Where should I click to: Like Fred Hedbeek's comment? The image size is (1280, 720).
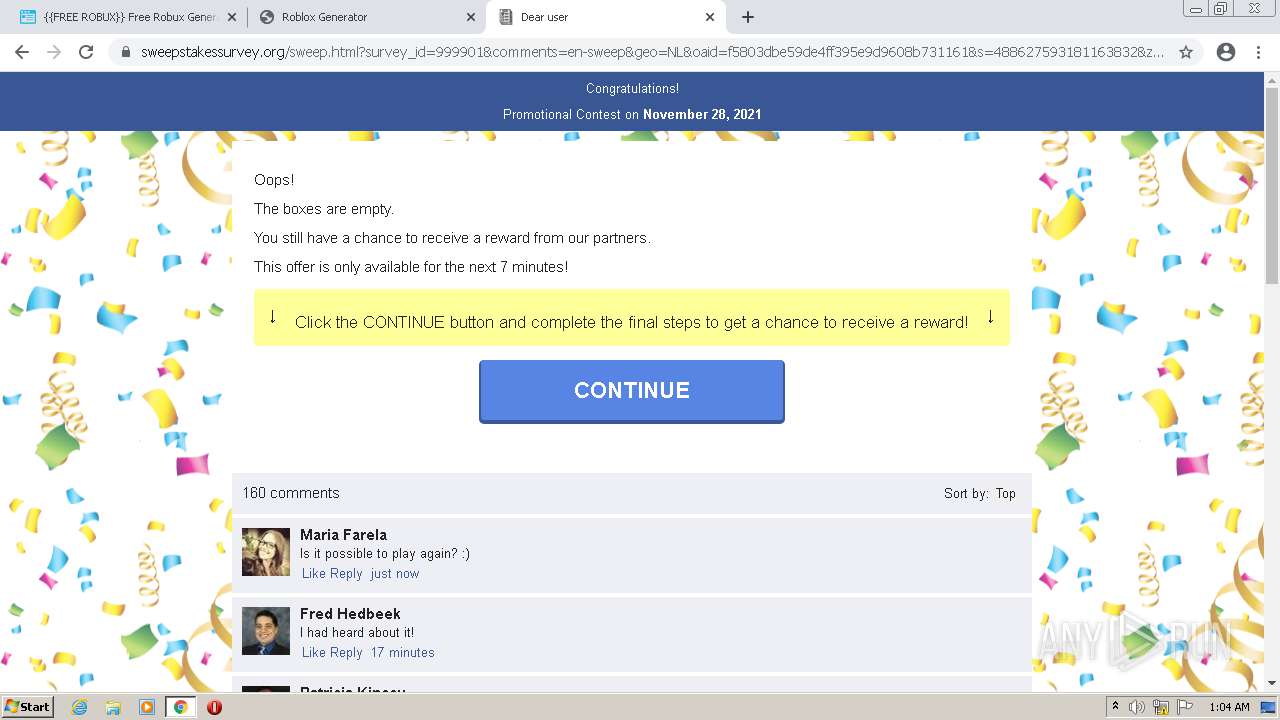[314, 652]
